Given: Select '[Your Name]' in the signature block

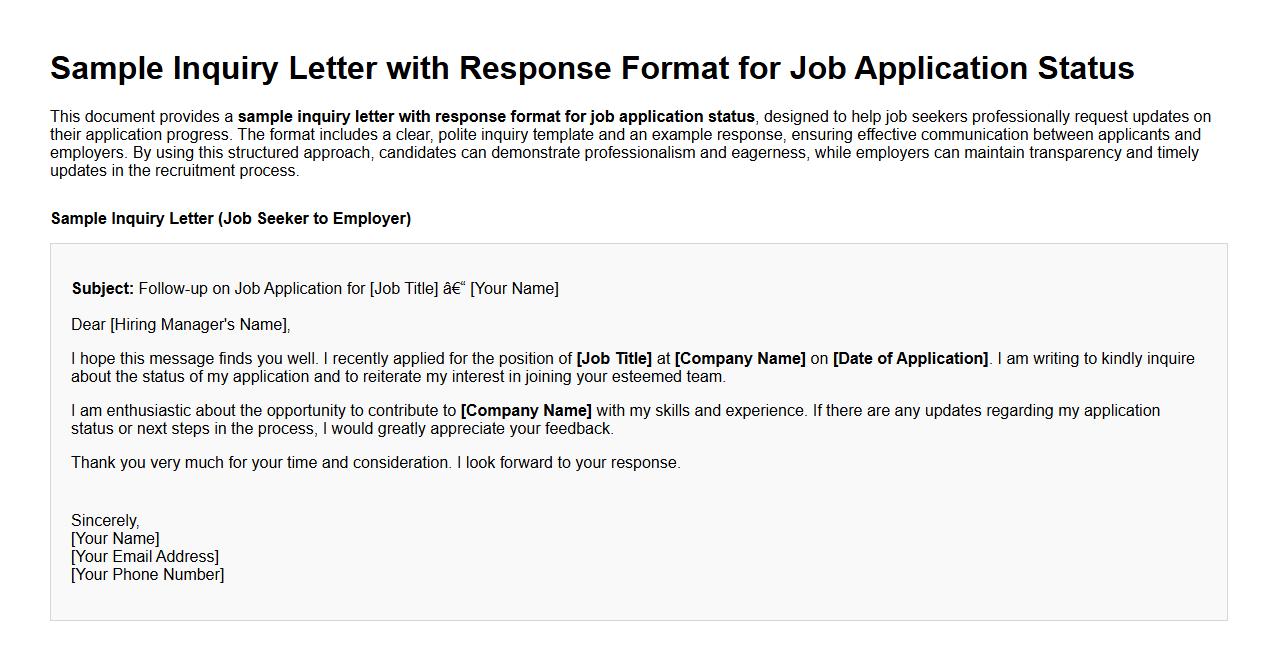Looking at the screenshot, I should [115, 539].
